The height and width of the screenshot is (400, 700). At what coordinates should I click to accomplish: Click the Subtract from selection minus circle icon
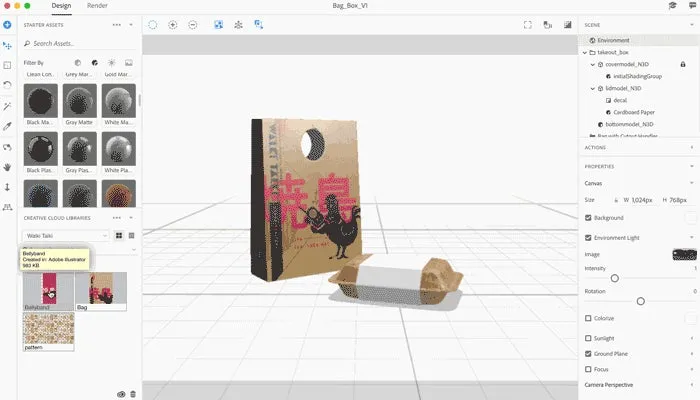[193, 25]
